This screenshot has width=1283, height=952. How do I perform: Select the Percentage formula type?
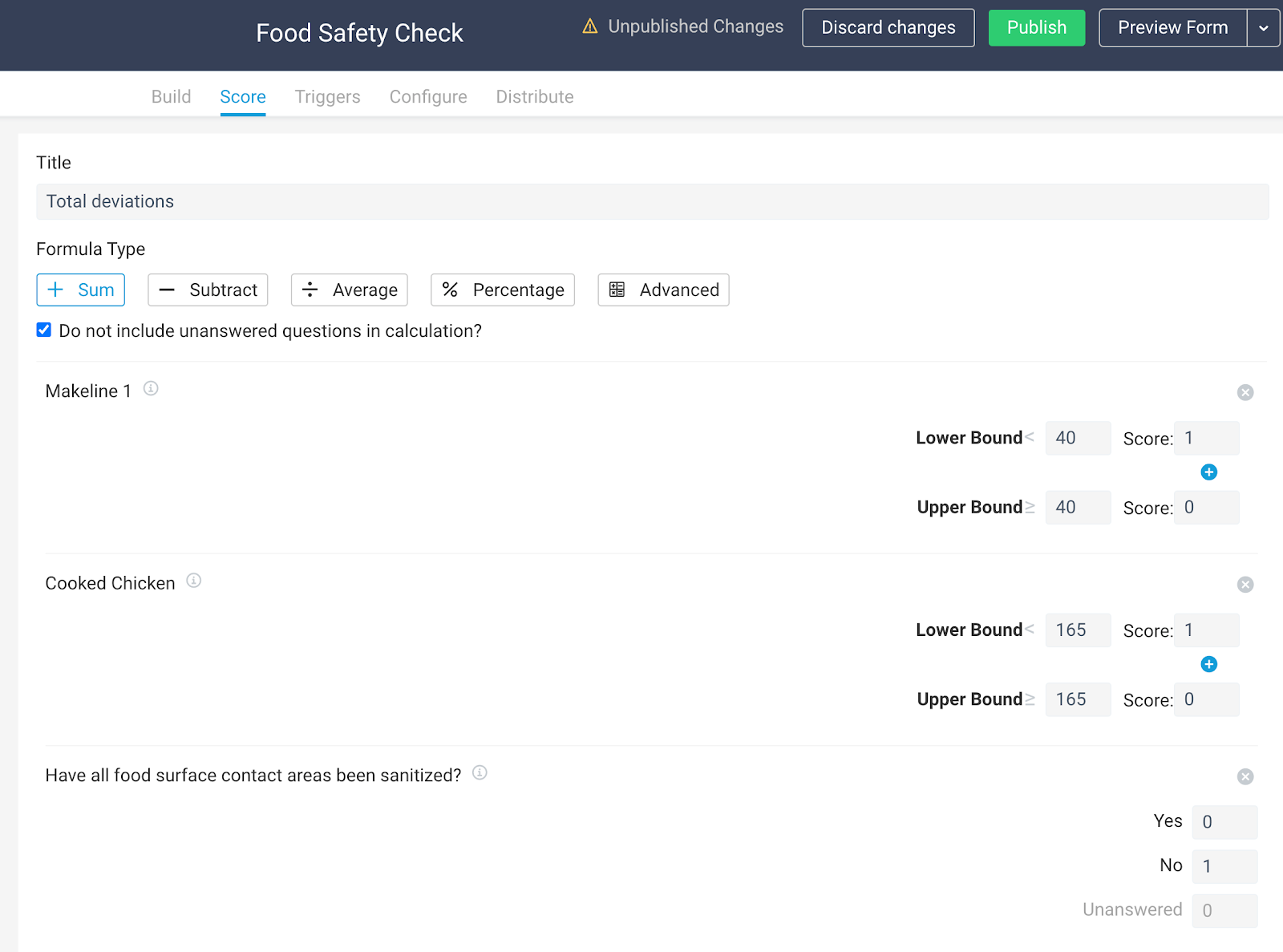click(x=503, y=290)
